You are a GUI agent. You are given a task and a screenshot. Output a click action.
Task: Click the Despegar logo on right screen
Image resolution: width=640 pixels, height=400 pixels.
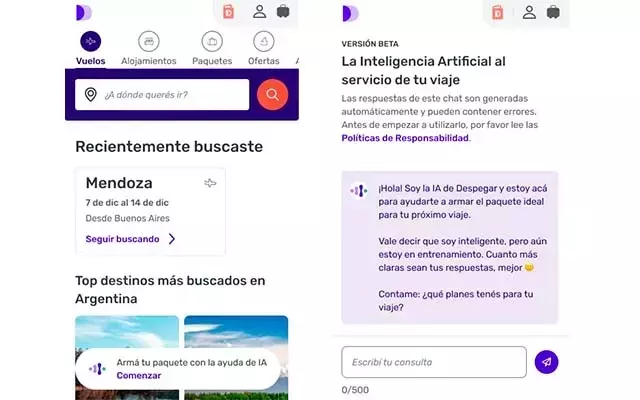[351, 13]
